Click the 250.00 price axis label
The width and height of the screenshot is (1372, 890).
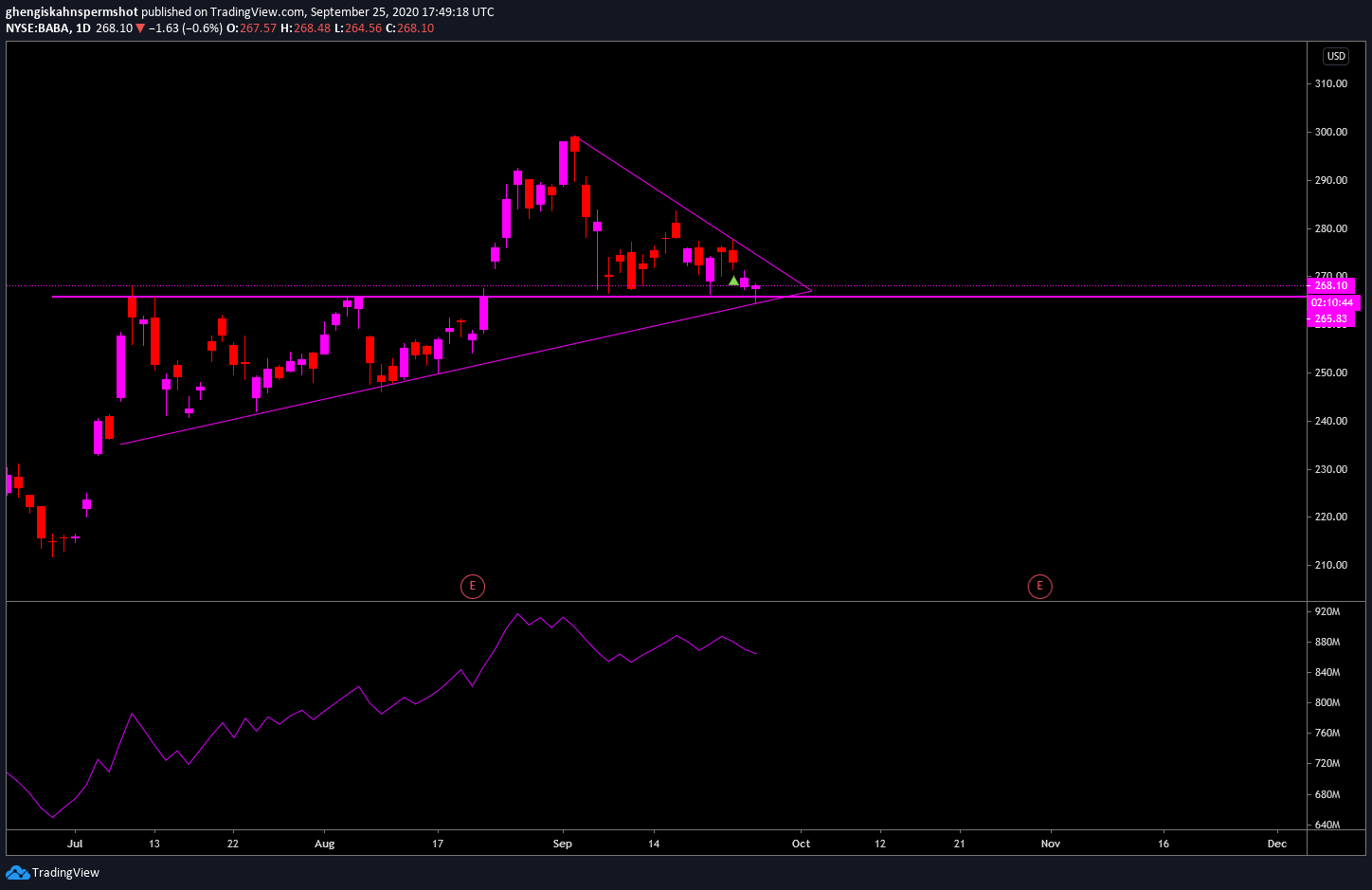tap(1330, 372)
